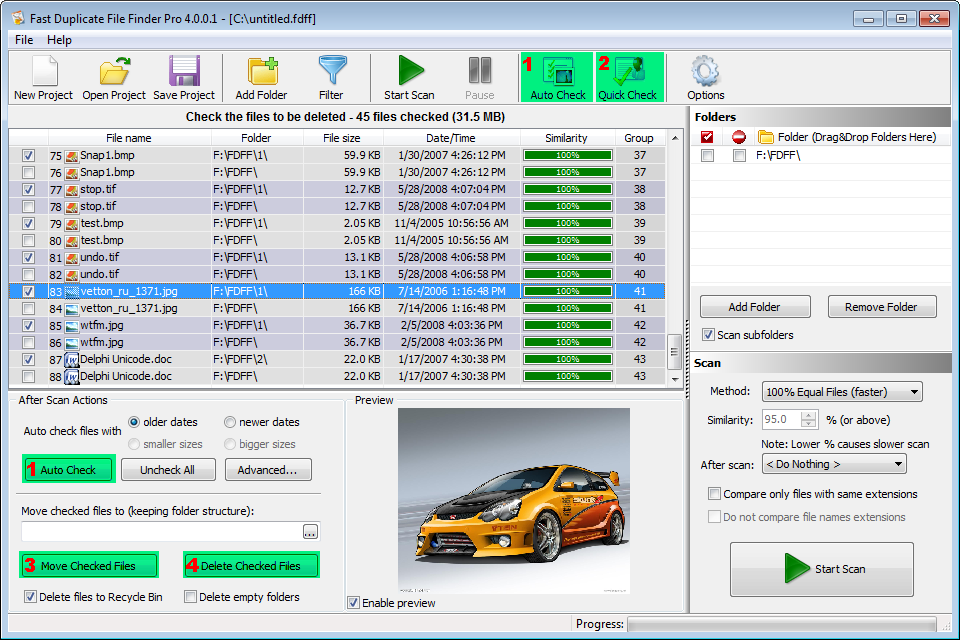Screen dimensions: 960x640
Task: Click the Remove Folder button
Action: pyautogui.click(x=882, y=307)
